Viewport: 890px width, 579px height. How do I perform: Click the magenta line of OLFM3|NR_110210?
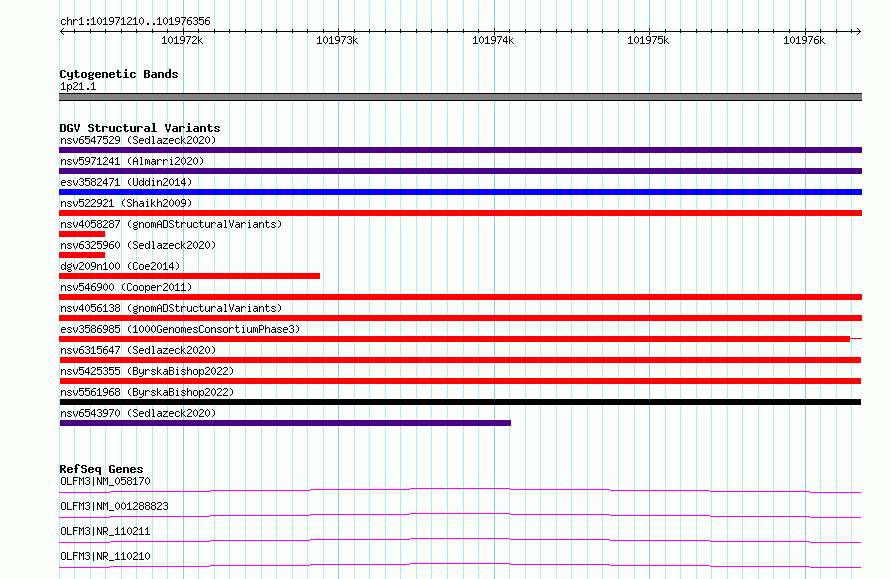pos(460,565)
